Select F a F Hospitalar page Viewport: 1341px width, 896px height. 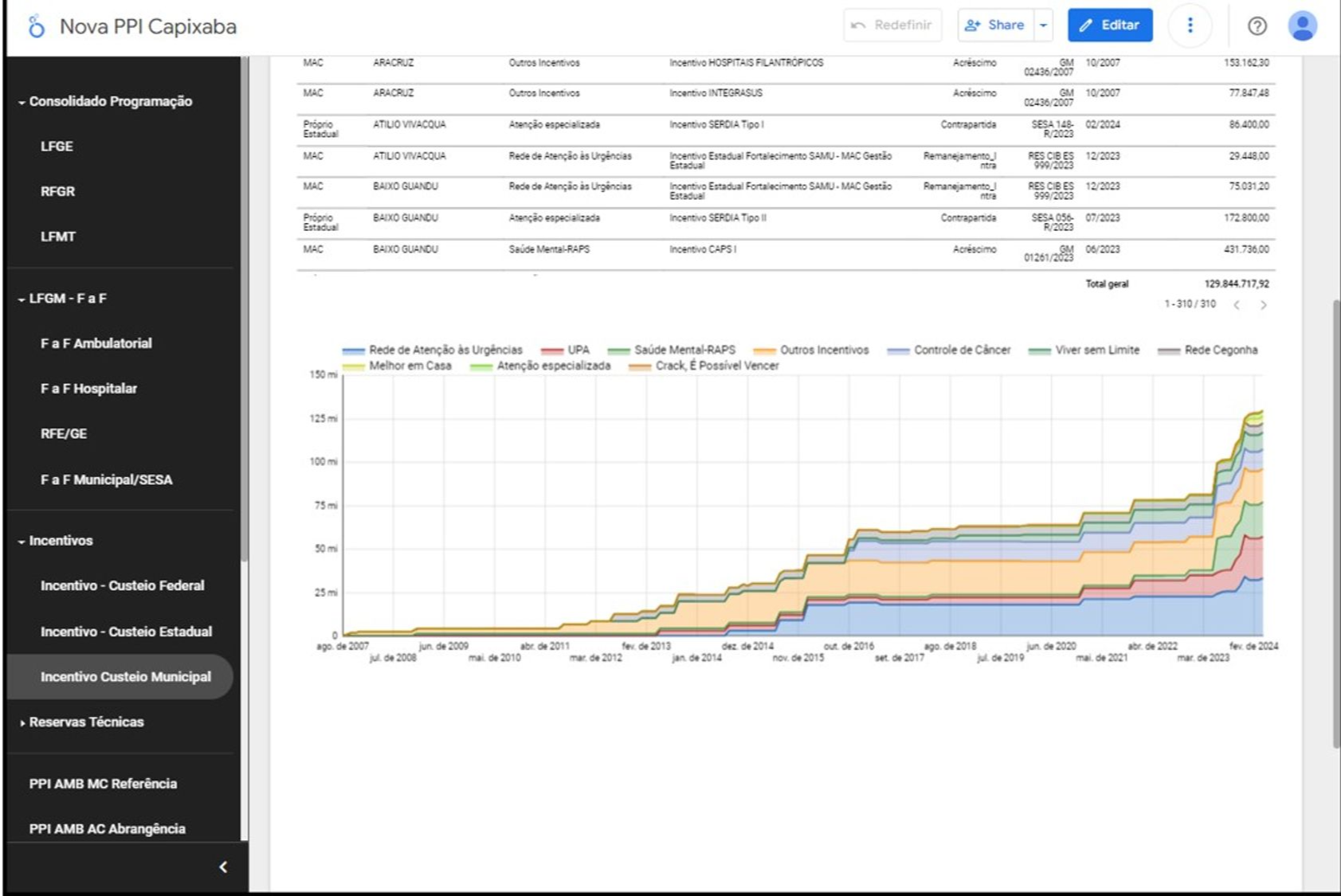(88, 389)
